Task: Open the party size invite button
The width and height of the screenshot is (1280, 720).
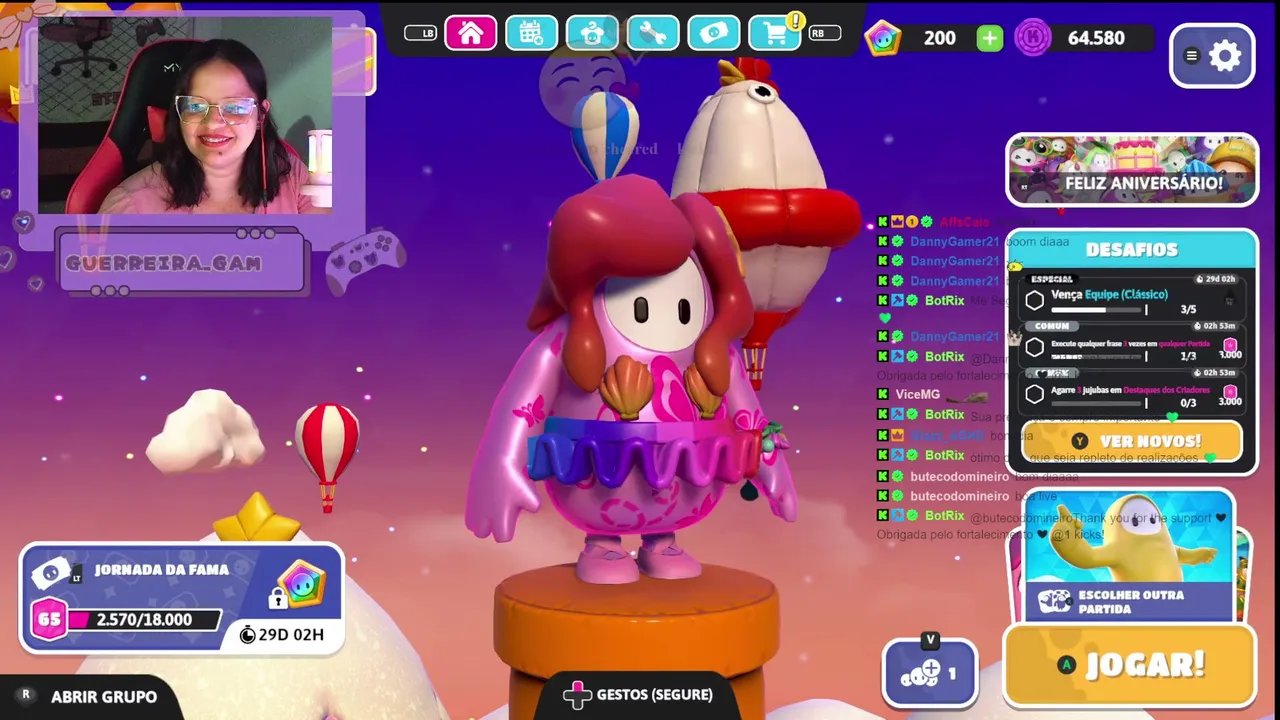Action: click(930, 674)
